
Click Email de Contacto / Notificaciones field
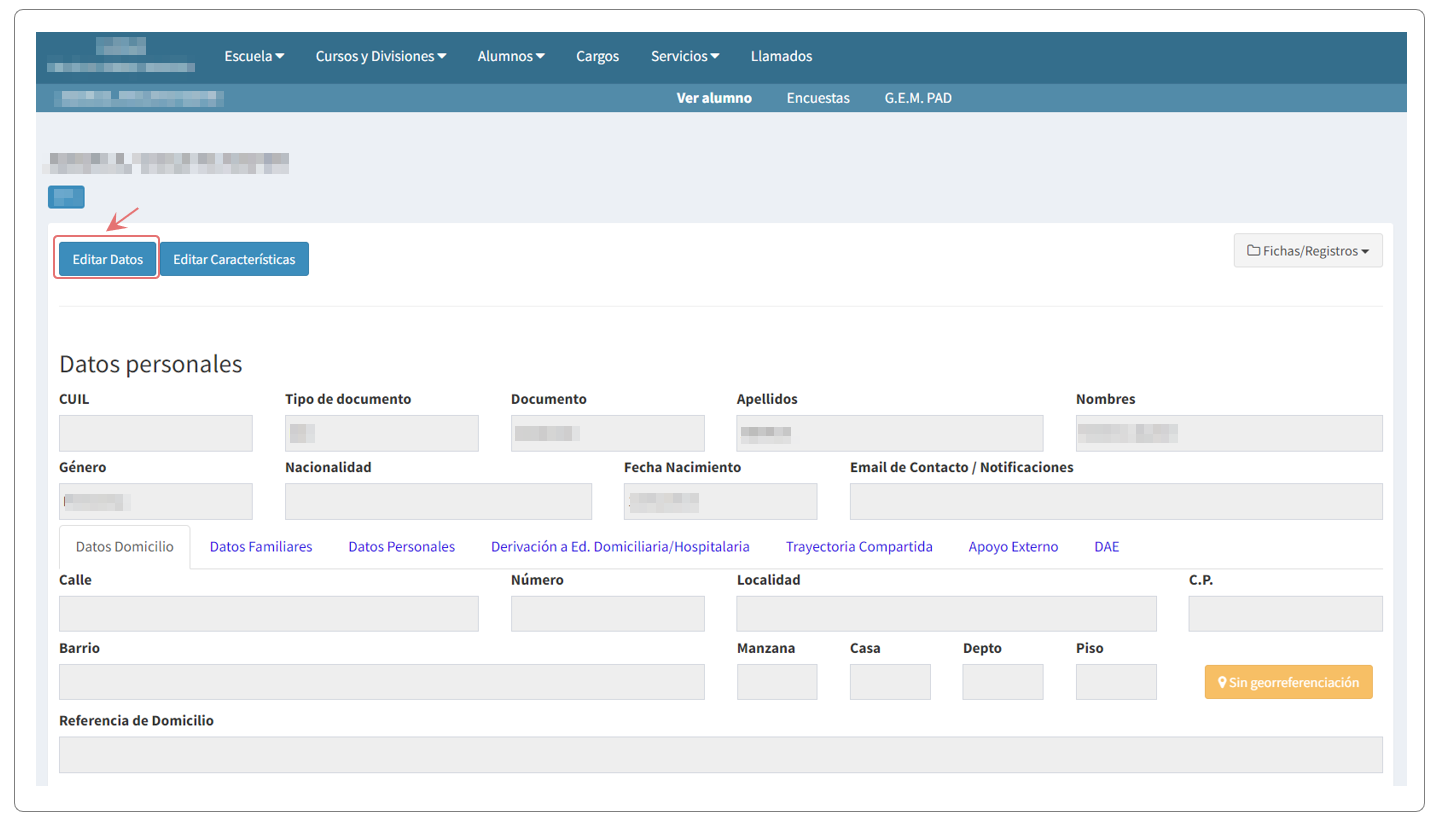click(x=1116, y=501)
